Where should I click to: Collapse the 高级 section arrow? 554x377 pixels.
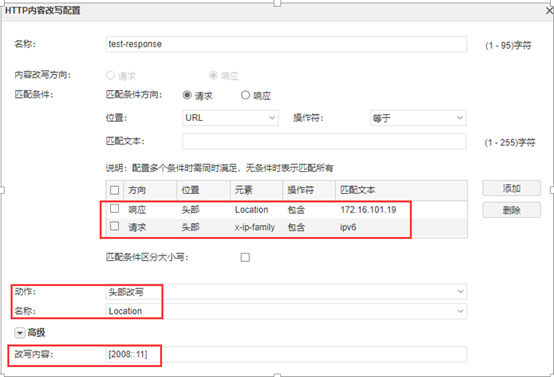(x=19, y=332)
